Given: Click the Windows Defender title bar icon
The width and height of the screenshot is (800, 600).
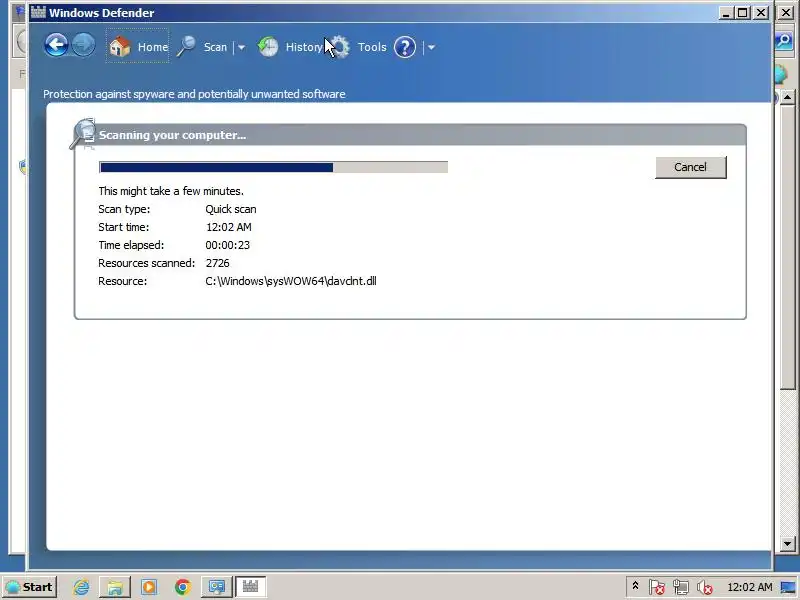Looking at the screenshot, I should 38,12.
